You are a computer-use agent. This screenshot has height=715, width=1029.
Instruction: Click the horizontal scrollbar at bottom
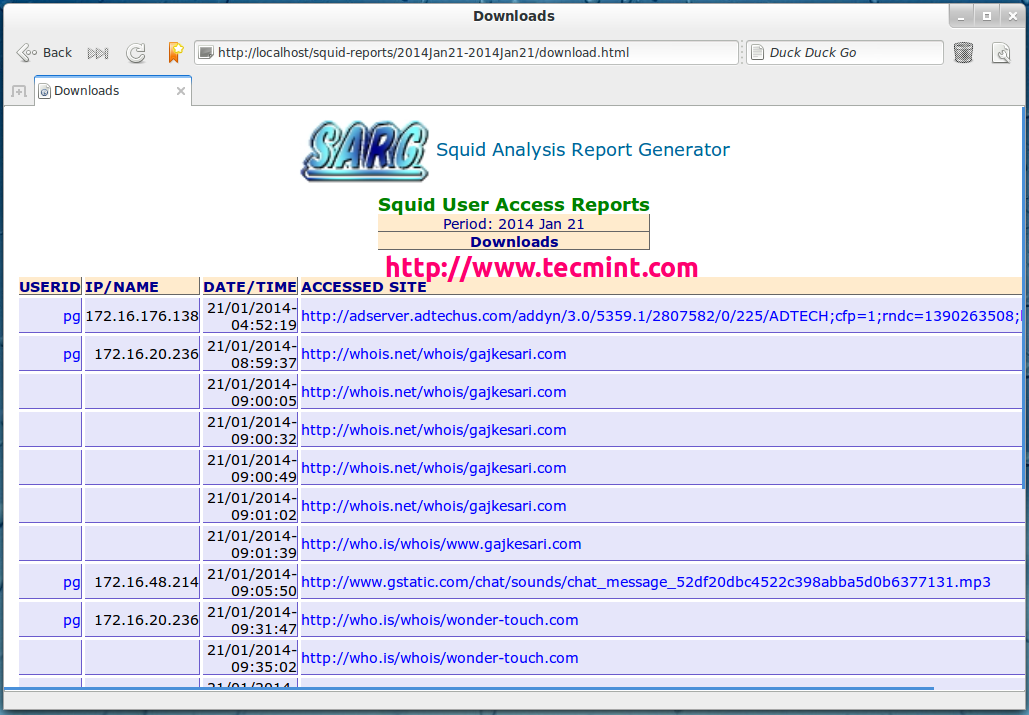[469, 688]
